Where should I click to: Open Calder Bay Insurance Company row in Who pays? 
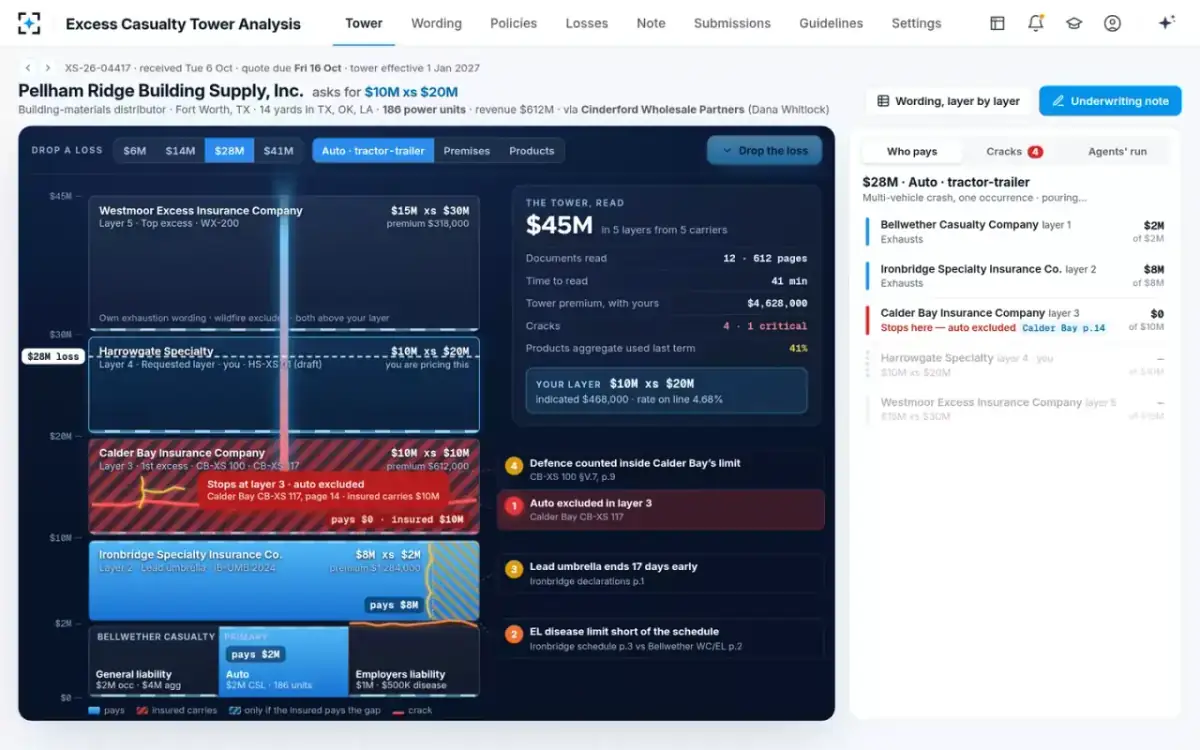click(1015, 319)
